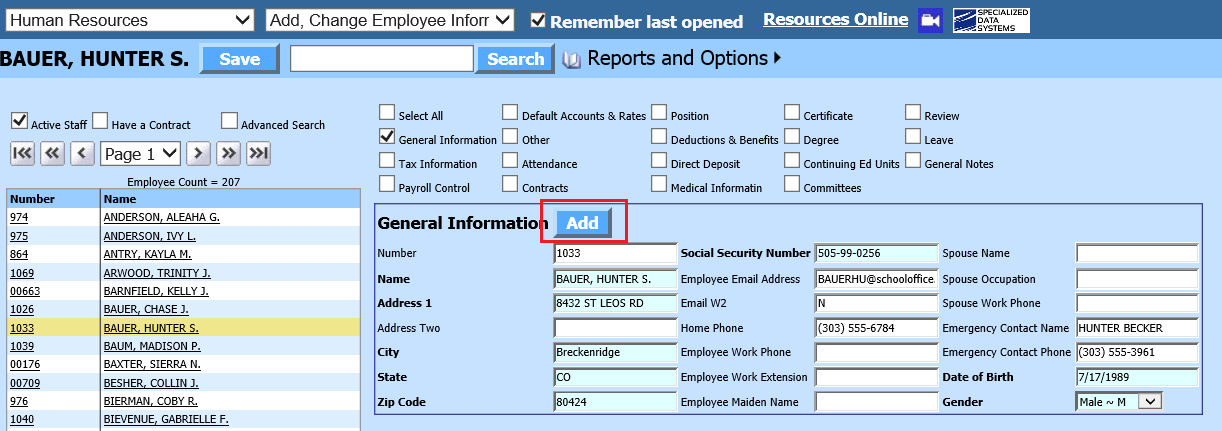Screen dimensions: 1222x431
Task: Open the Resources Online link
Action: (835, 20)
